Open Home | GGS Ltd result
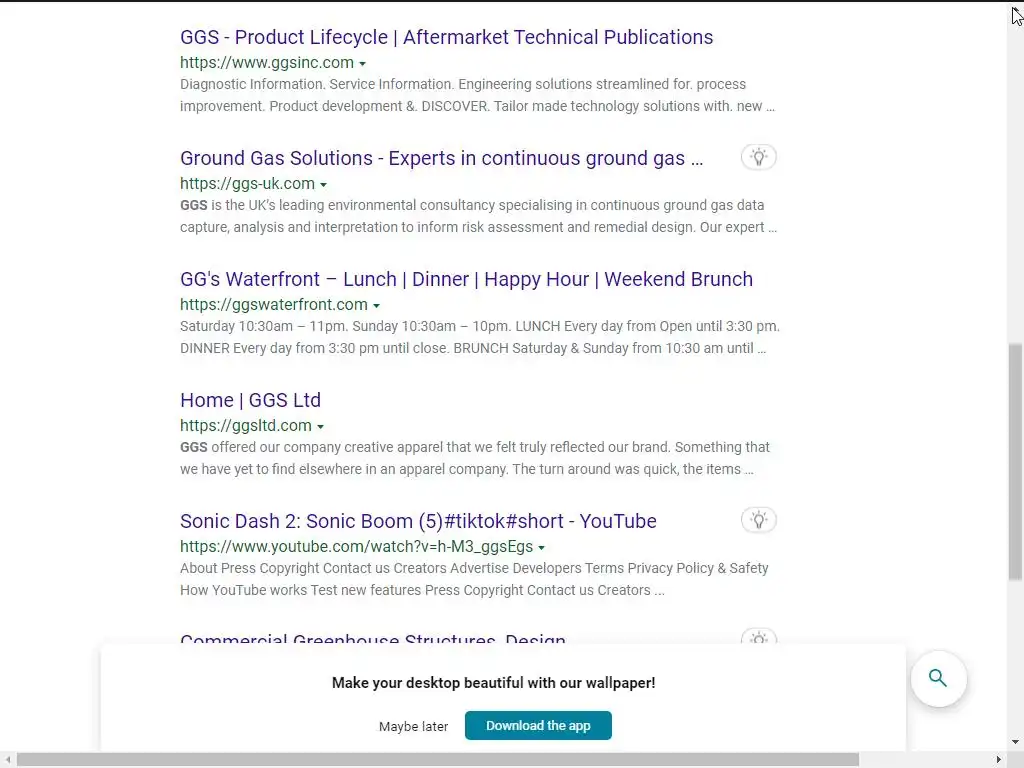Image resolution: width=1024 pixels, height=768 pixels. (x=250, y=400)
